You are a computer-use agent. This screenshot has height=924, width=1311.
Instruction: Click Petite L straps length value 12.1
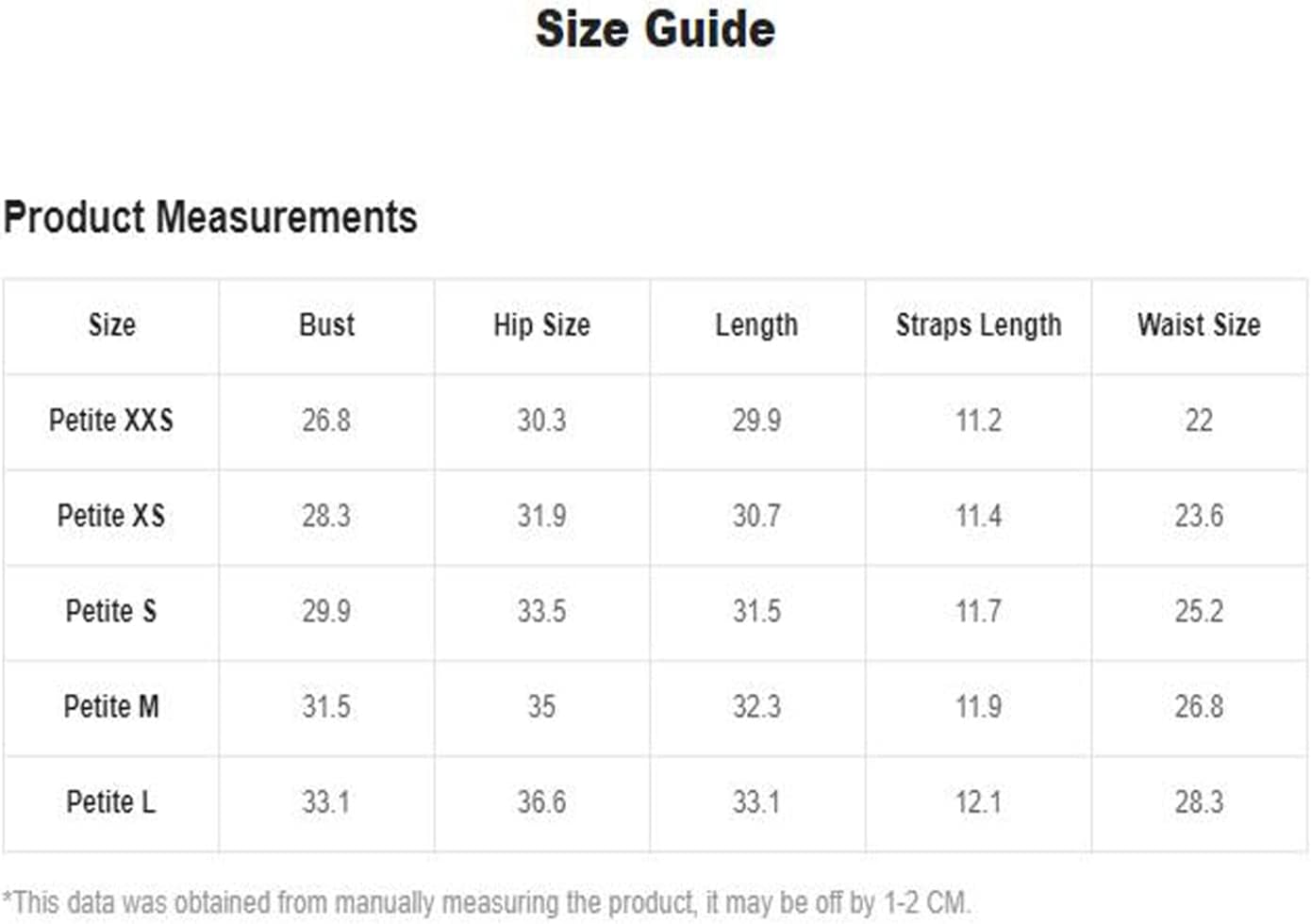[x=978, y=801]
